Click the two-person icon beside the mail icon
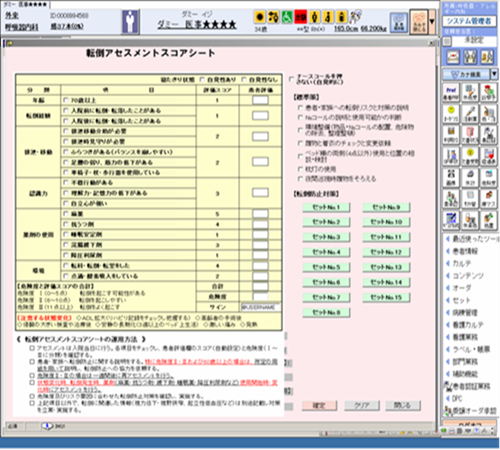500x450 pixels. coord(470,57)
